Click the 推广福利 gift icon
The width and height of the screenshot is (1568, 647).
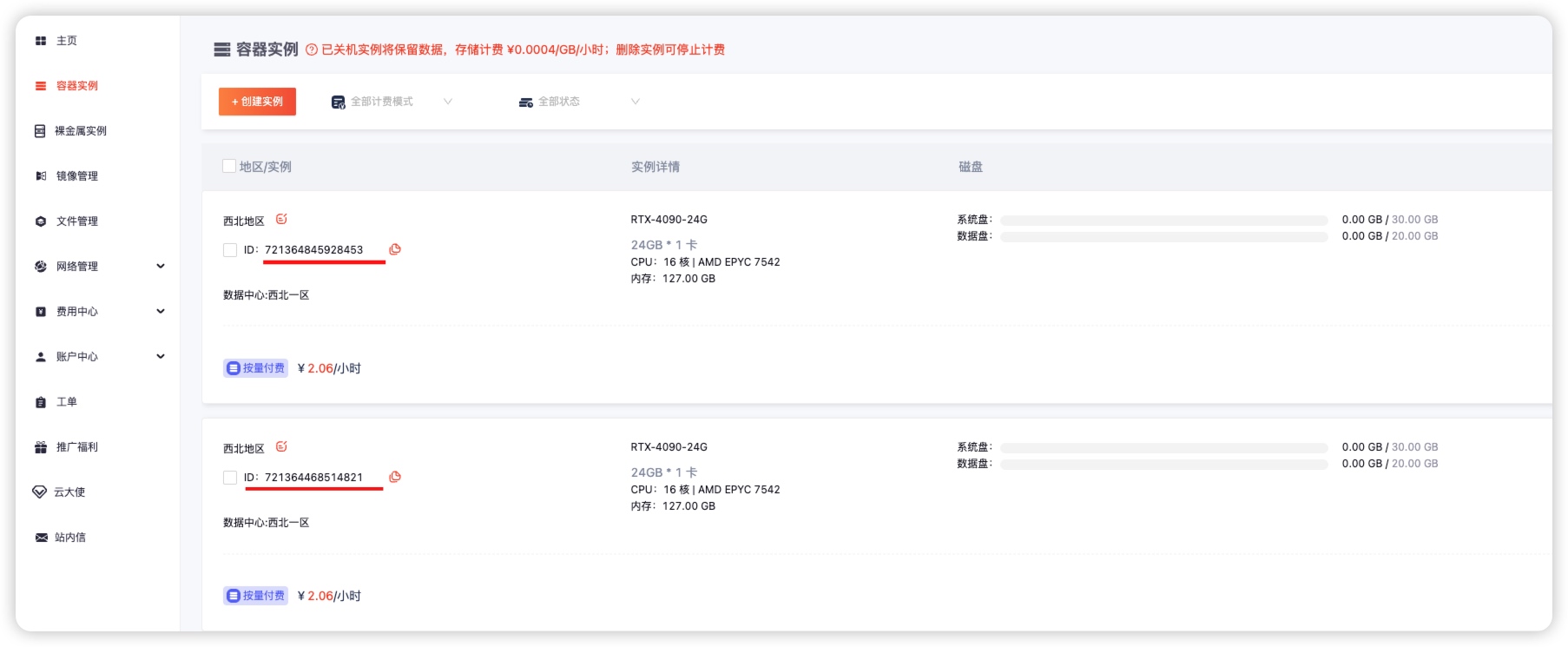point(41,447)
